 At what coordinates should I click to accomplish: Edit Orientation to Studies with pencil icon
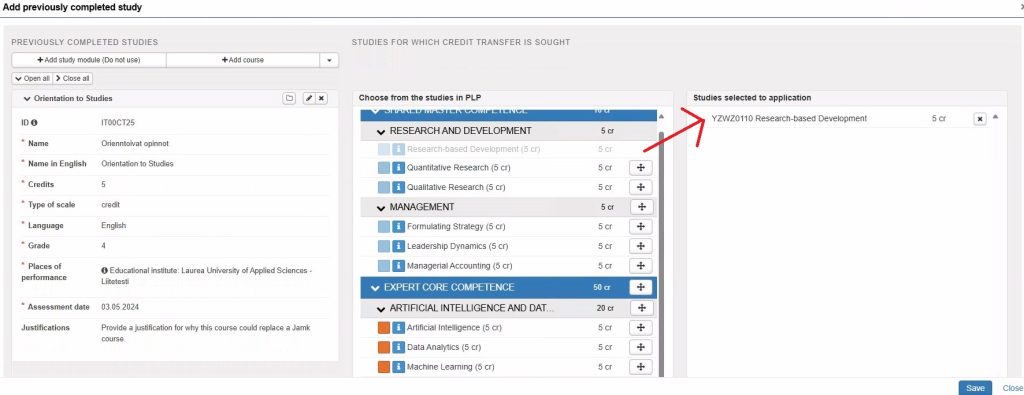[x=310, y=98]
